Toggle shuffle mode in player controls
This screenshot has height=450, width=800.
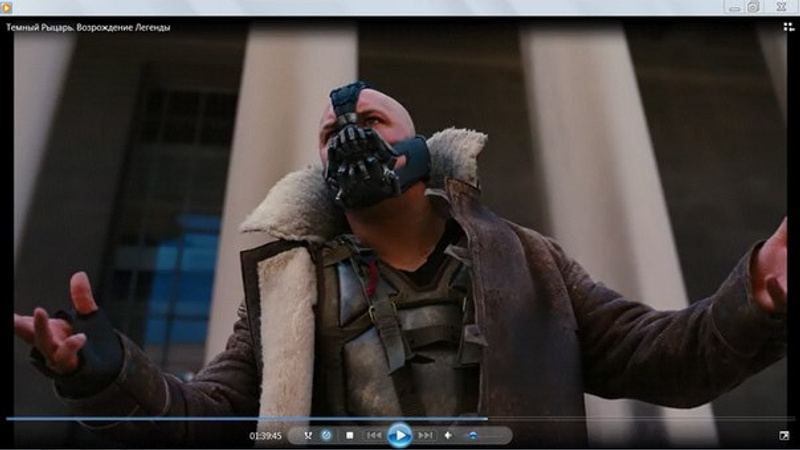[x=308, y=435]
